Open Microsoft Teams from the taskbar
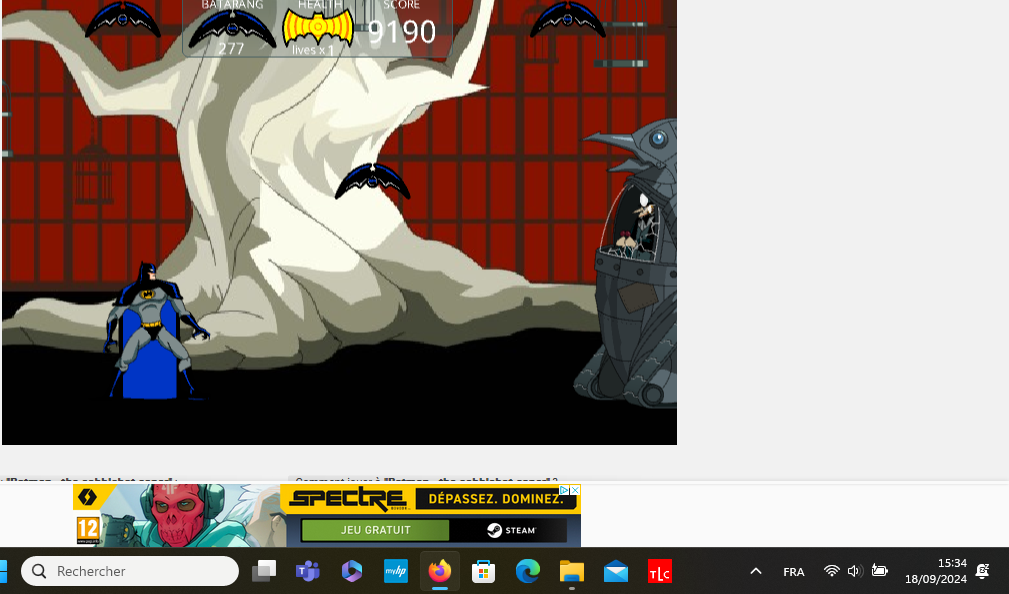Image resolution: width=1009 pixels, height=594 pixels. 308,571
